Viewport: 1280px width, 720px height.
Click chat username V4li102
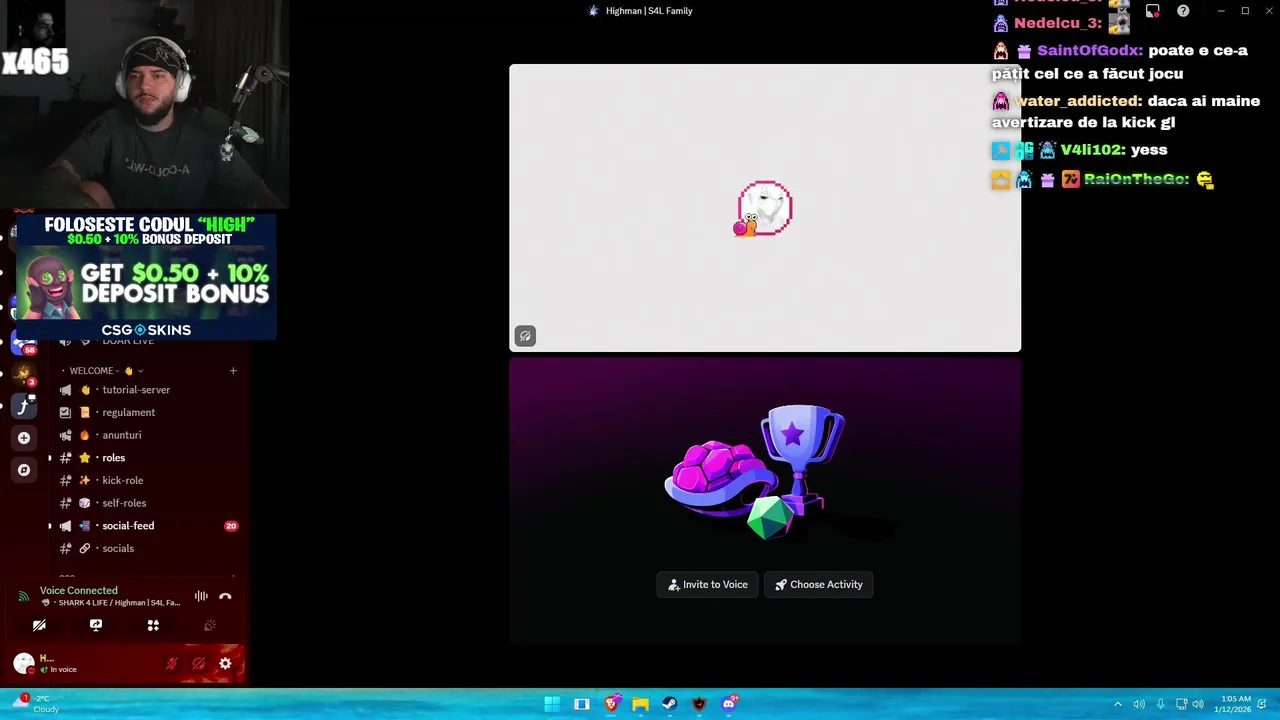coord(1092,150)
